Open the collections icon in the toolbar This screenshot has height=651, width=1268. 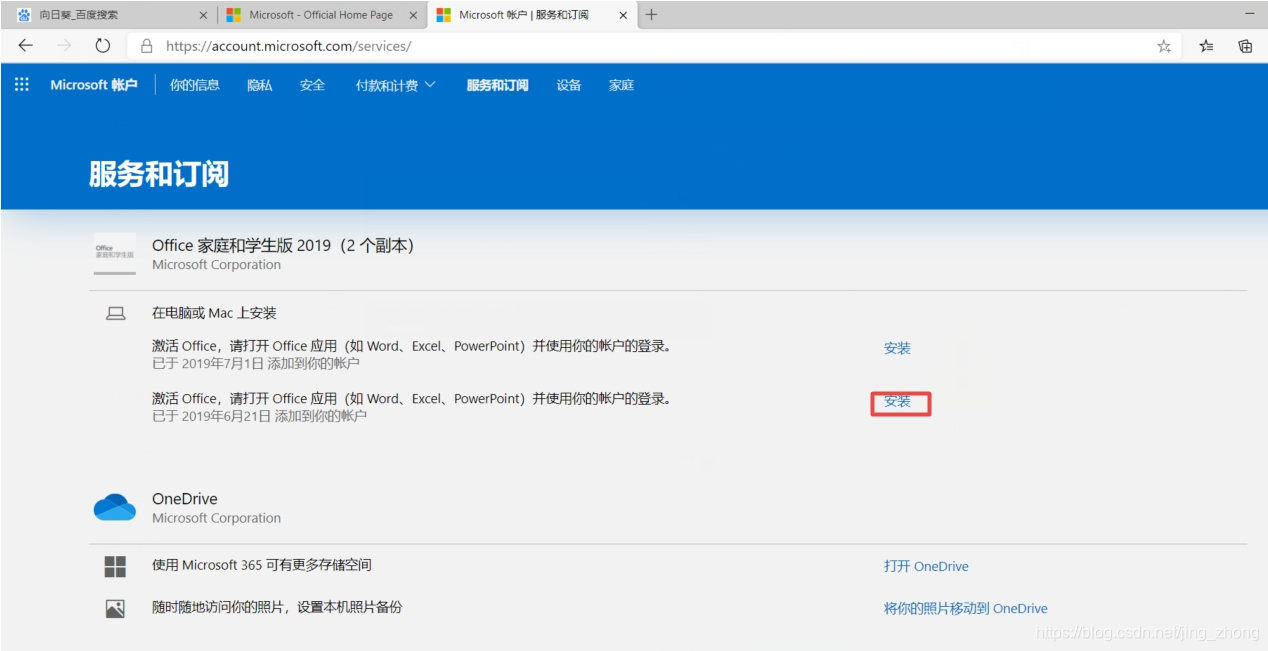click(1245, 46)
